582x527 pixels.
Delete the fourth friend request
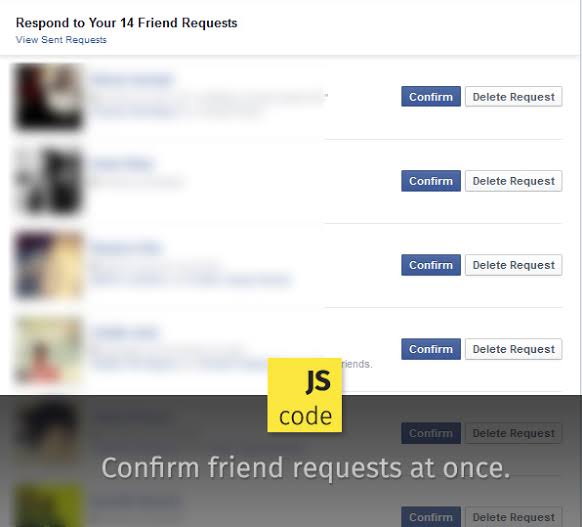[514, 349]
